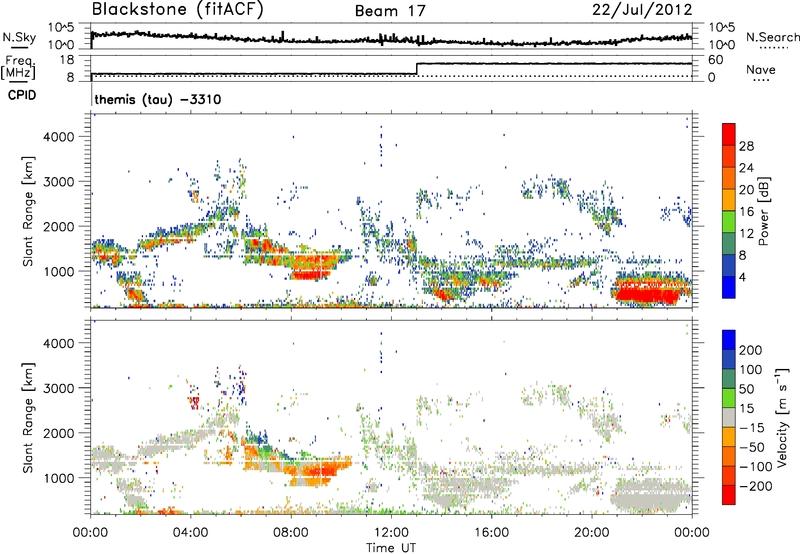
Task: Click the 'Velocity [m s-1]' colorbar title
Action: 782,417
